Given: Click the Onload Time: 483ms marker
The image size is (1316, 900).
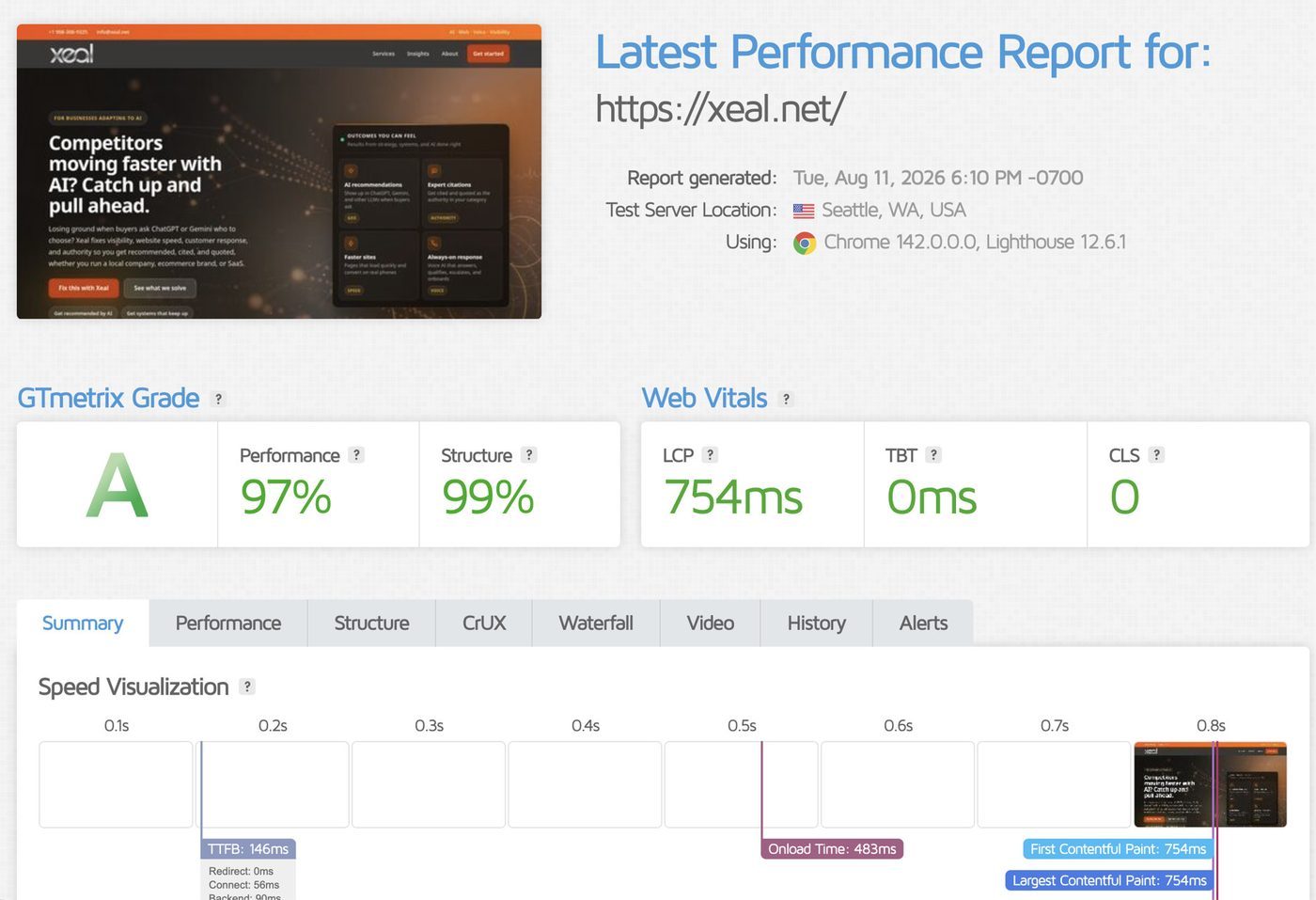Looking at the screenshot, I should coord(832,849).
